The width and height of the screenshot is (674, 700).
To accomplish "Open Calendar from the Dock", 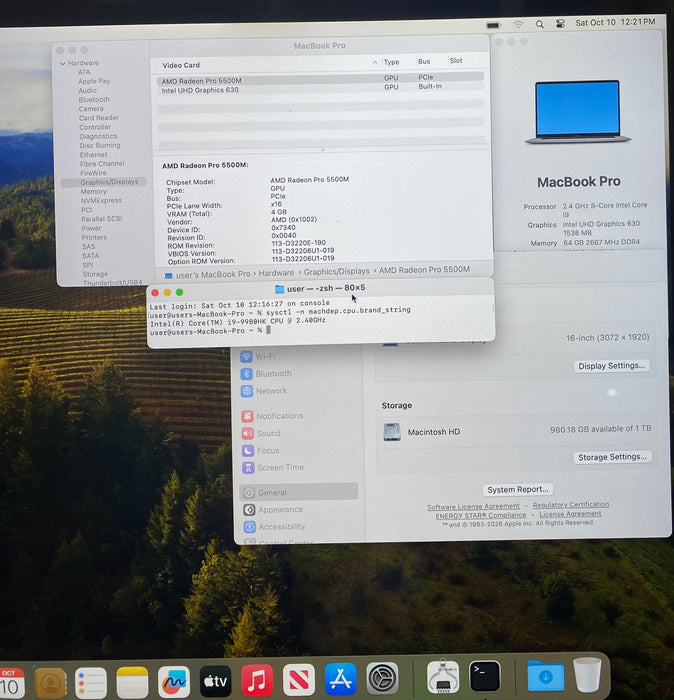I will pyautogui.click(x=11, y=683).
